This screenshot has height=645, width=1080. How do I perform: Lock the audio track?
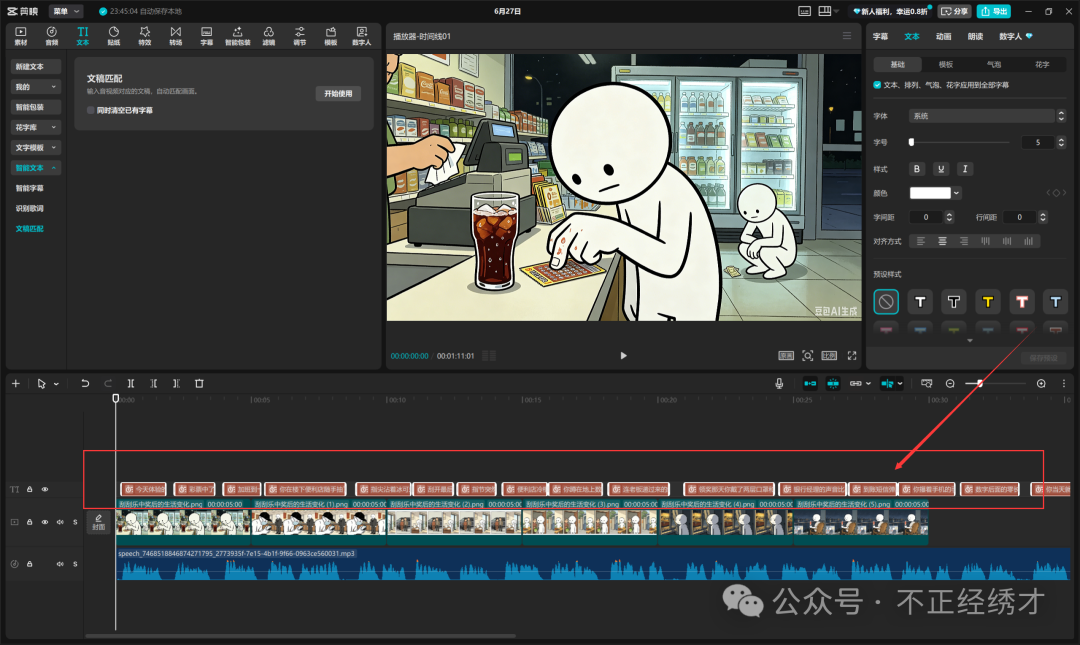coord(30,564)
